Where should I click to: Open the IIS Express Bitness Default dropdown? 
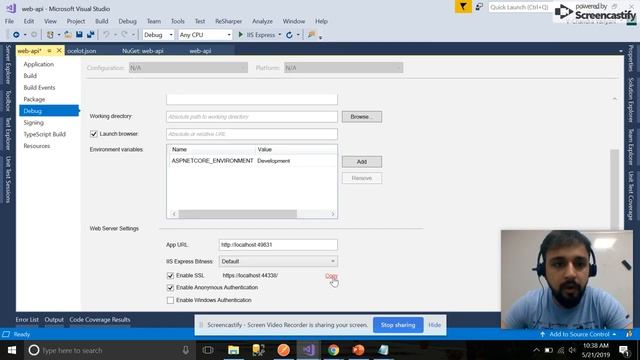pyautogui.click(x=278, y=261)
